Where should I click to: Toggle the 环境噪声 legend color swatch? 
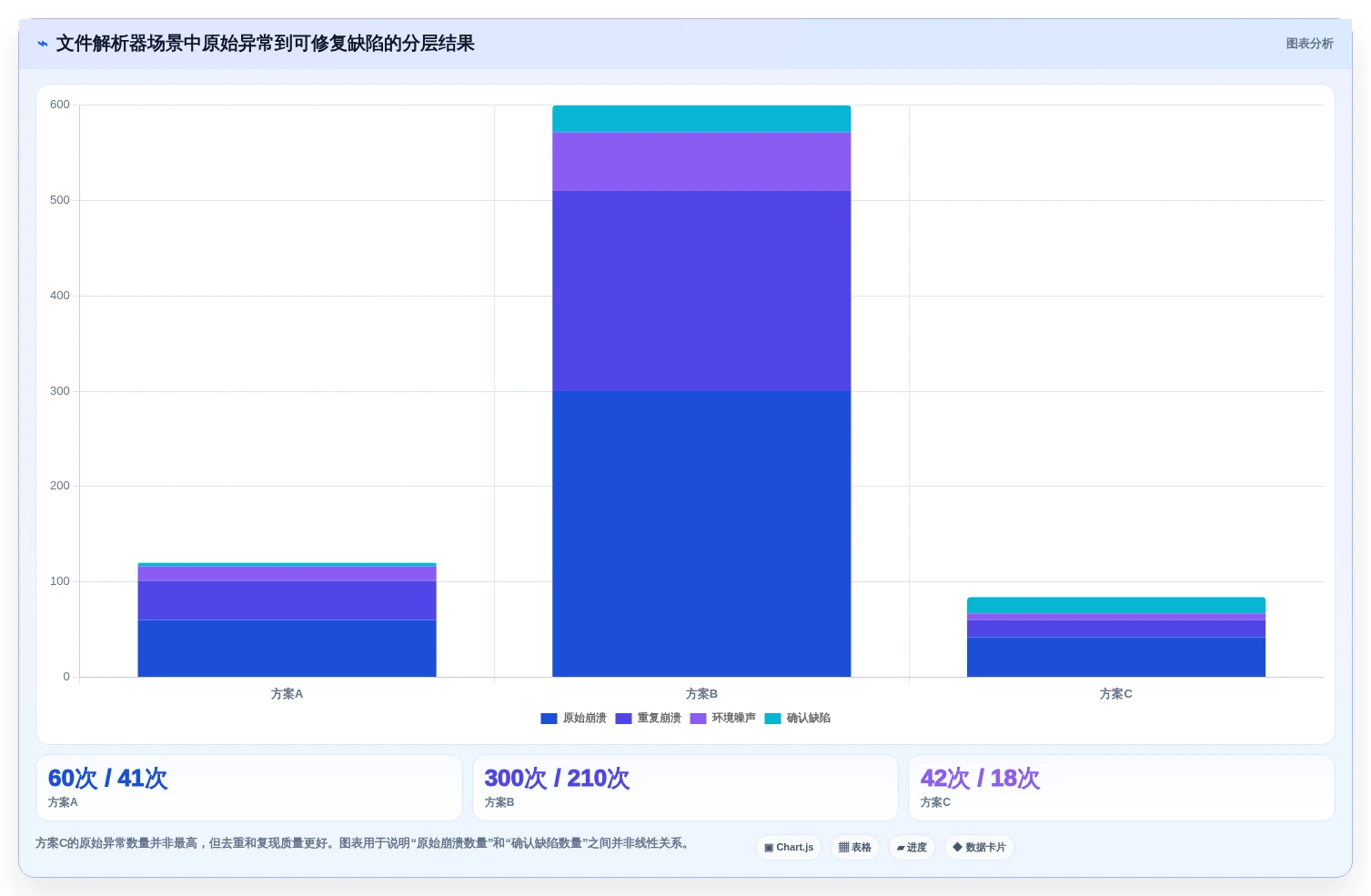click(x=698, y=719)
